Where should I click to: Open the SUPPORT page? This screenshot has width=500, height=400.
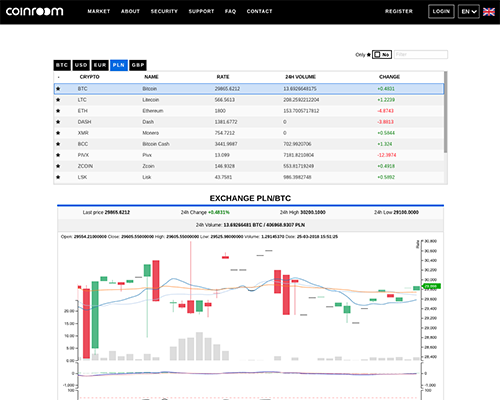[201, 11]
